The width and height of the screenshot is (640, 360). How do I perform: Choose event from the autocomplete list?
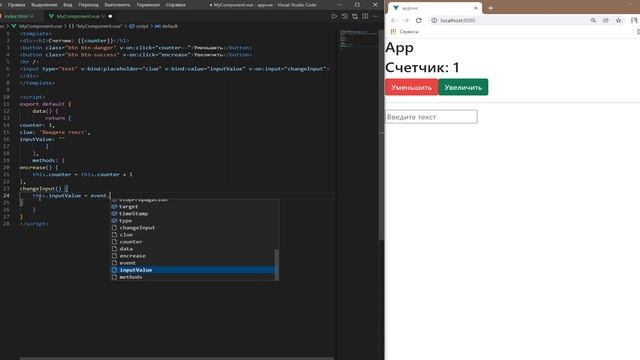tap(193, 263)
